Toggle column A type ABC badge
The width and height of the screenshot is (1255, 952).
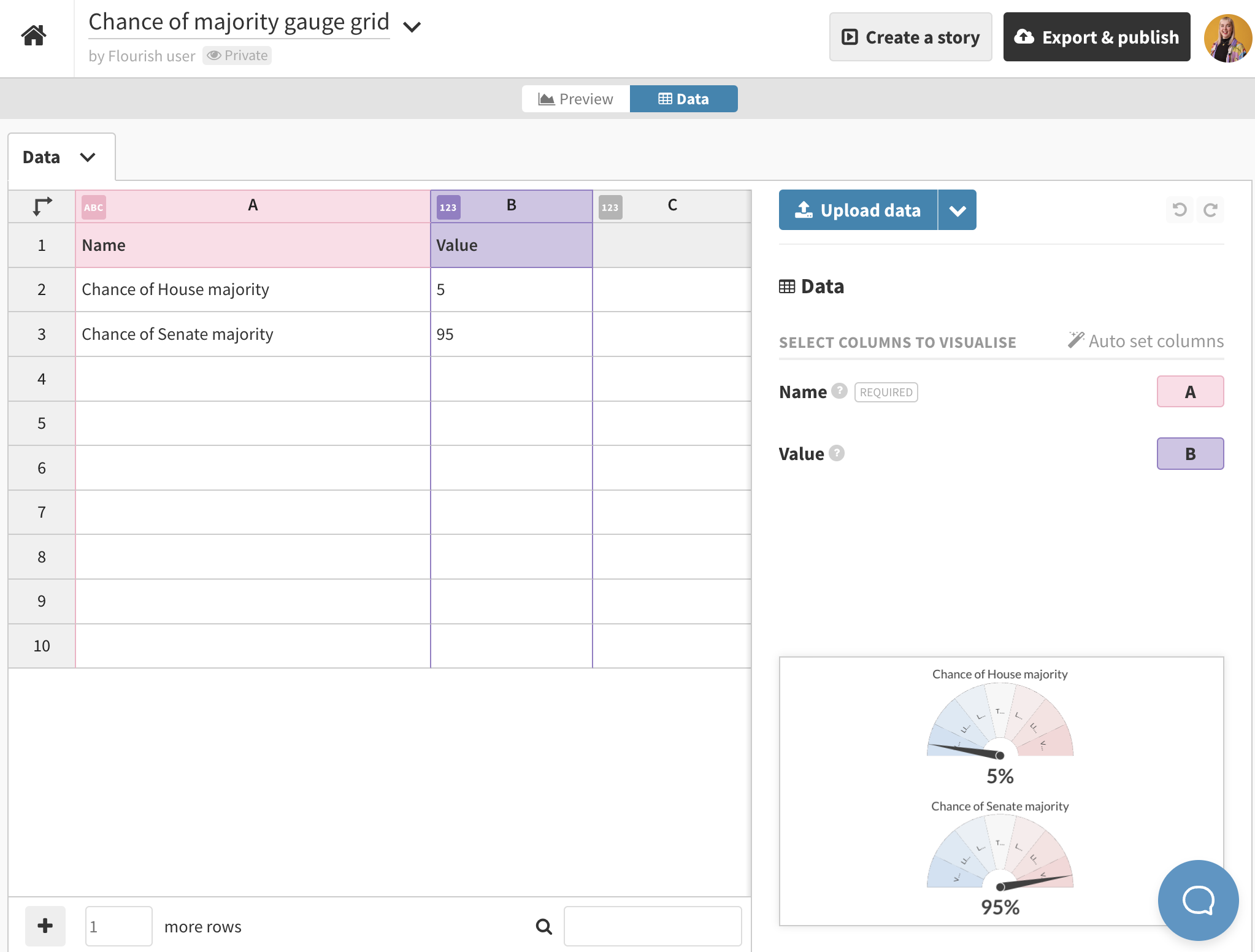[94, 207]
